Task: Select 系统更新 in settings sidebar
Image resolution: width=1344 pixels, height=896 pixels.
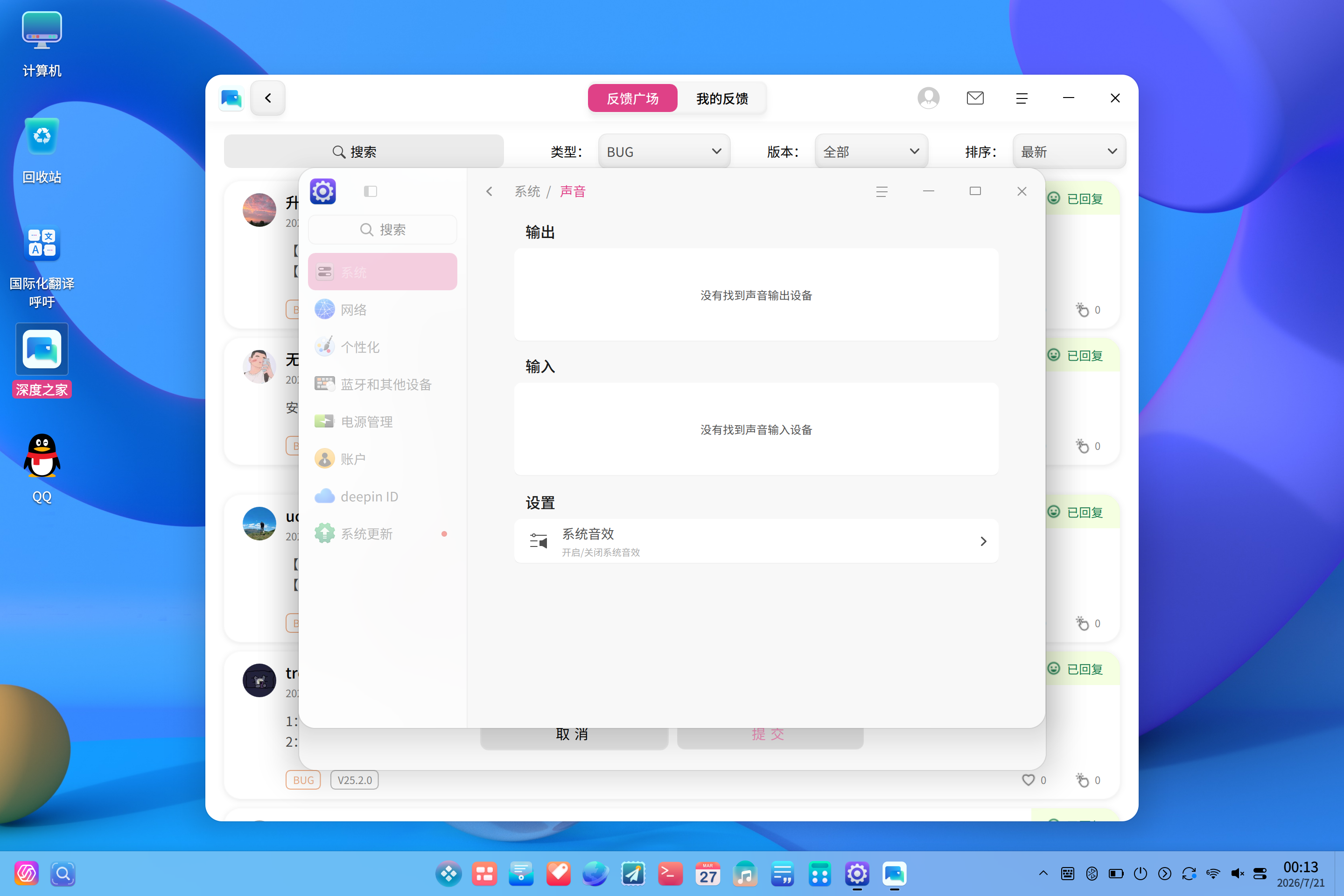Action: [x=382, y=533]
